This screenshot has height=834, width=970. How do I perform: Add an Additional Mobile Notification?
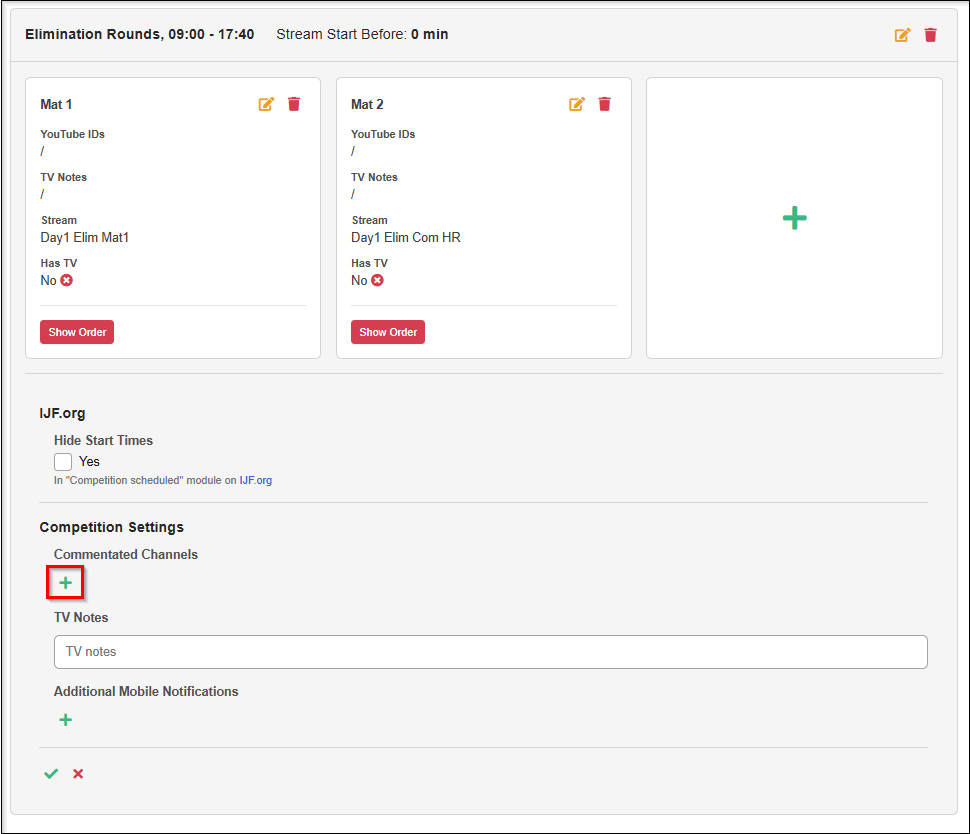point(65,720)
